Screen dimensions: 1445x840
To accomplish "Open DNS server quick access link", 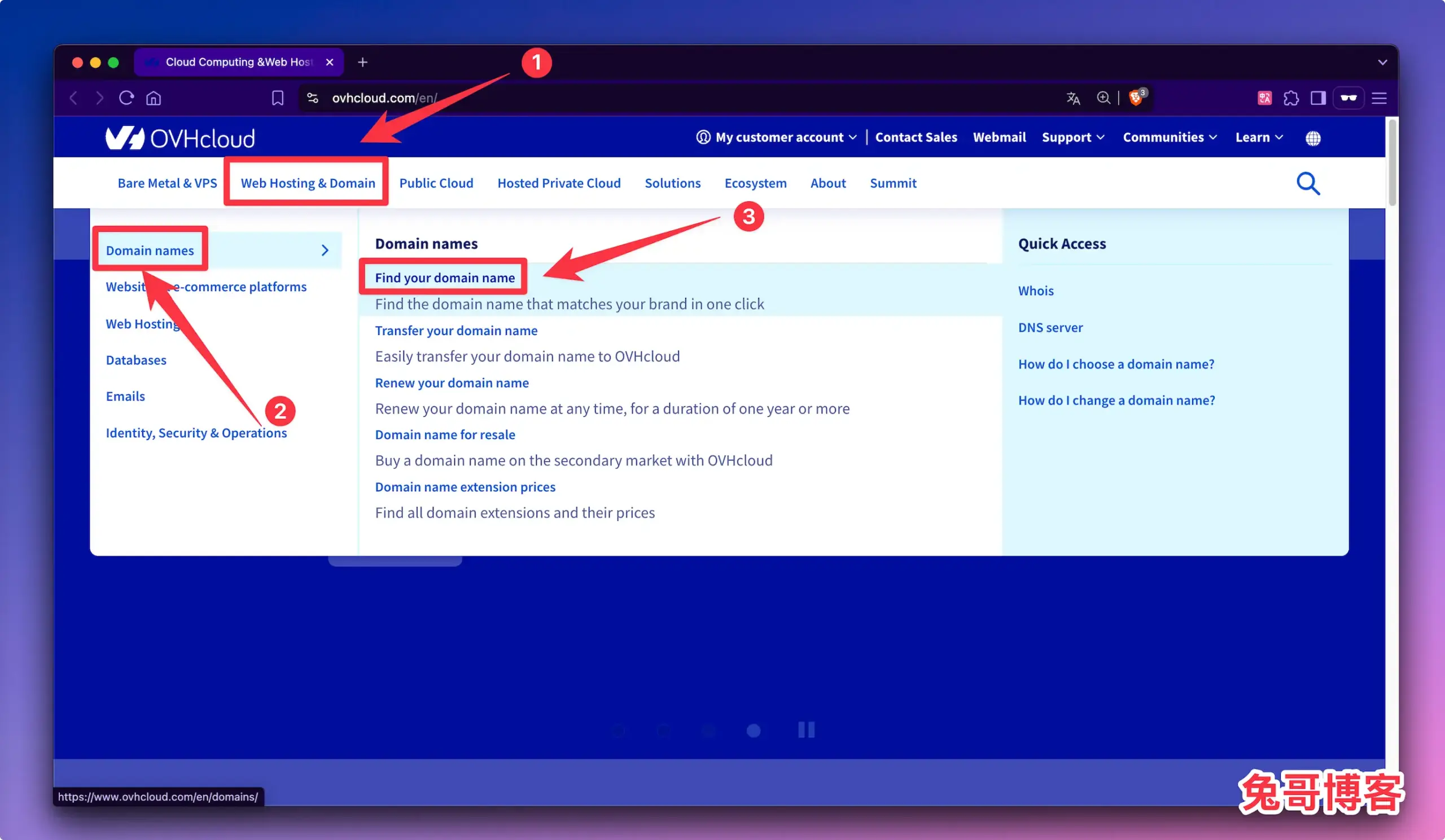I will pos(1050,327).
